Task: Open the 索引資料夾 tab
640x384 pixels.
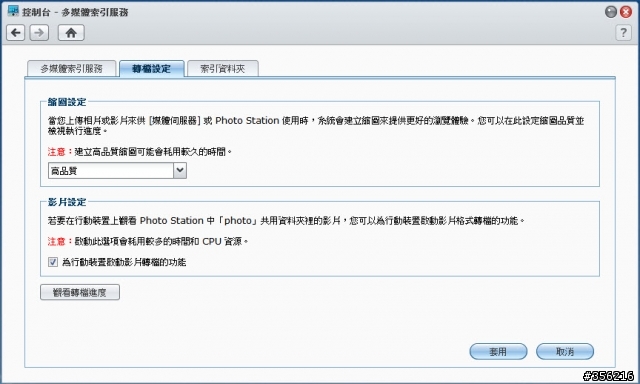Action: pyautogui.click(x=222, y=69)
